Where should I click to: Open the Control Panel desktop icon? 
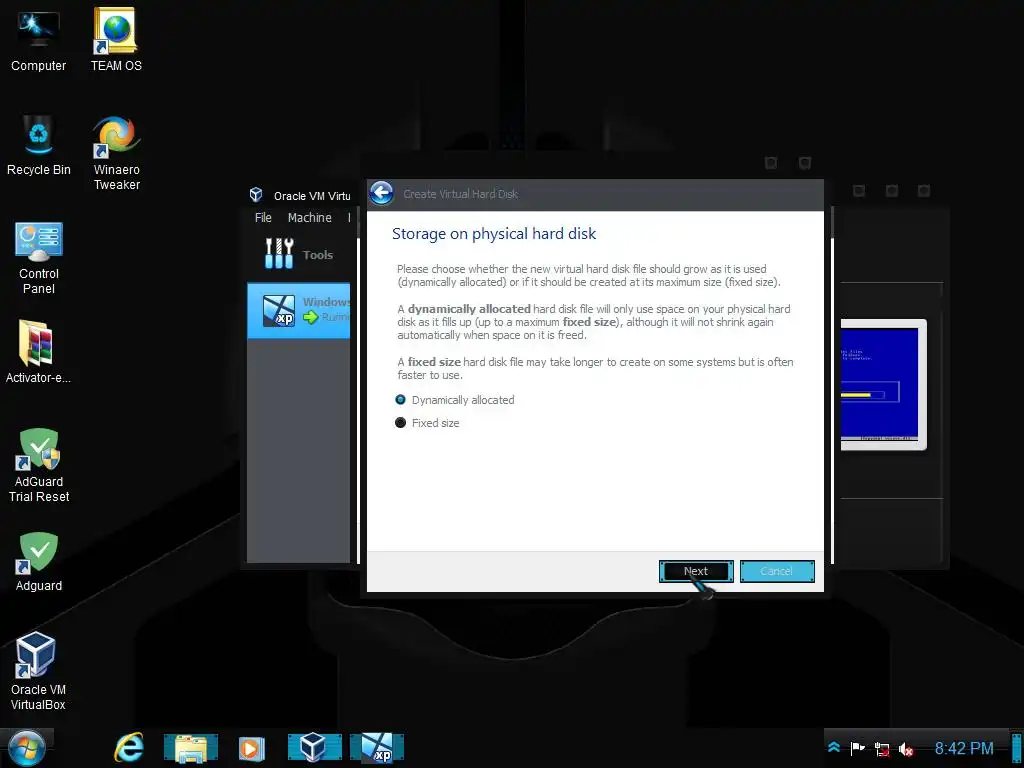coord(39,258)
